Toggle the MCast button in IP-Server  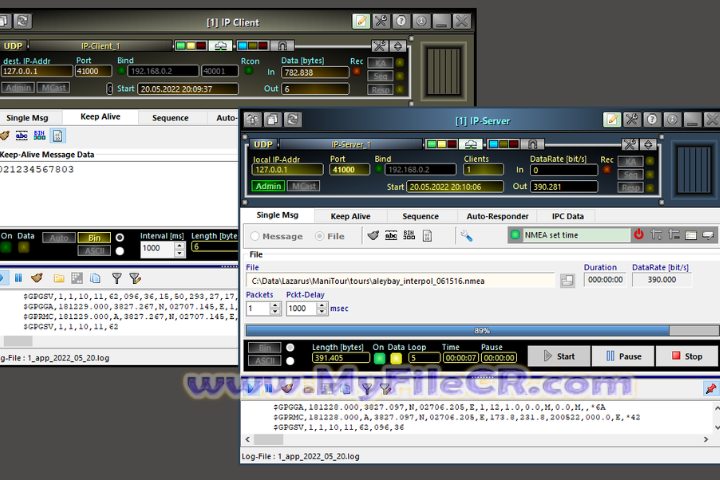tap(304, 186)
